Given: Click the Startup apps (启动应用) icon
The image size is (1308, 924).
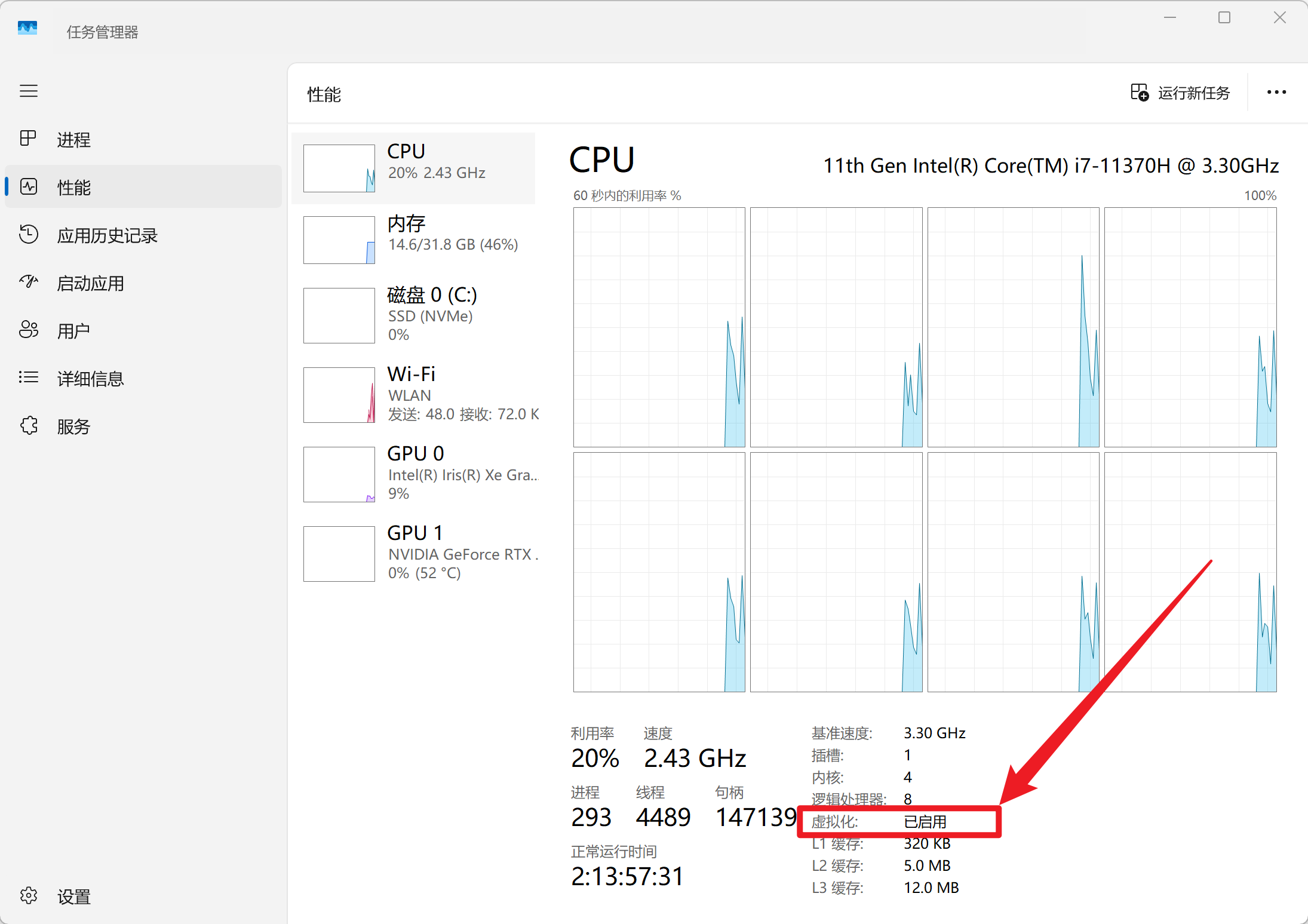Looking at the screenshot, I should tap(28, 282).
